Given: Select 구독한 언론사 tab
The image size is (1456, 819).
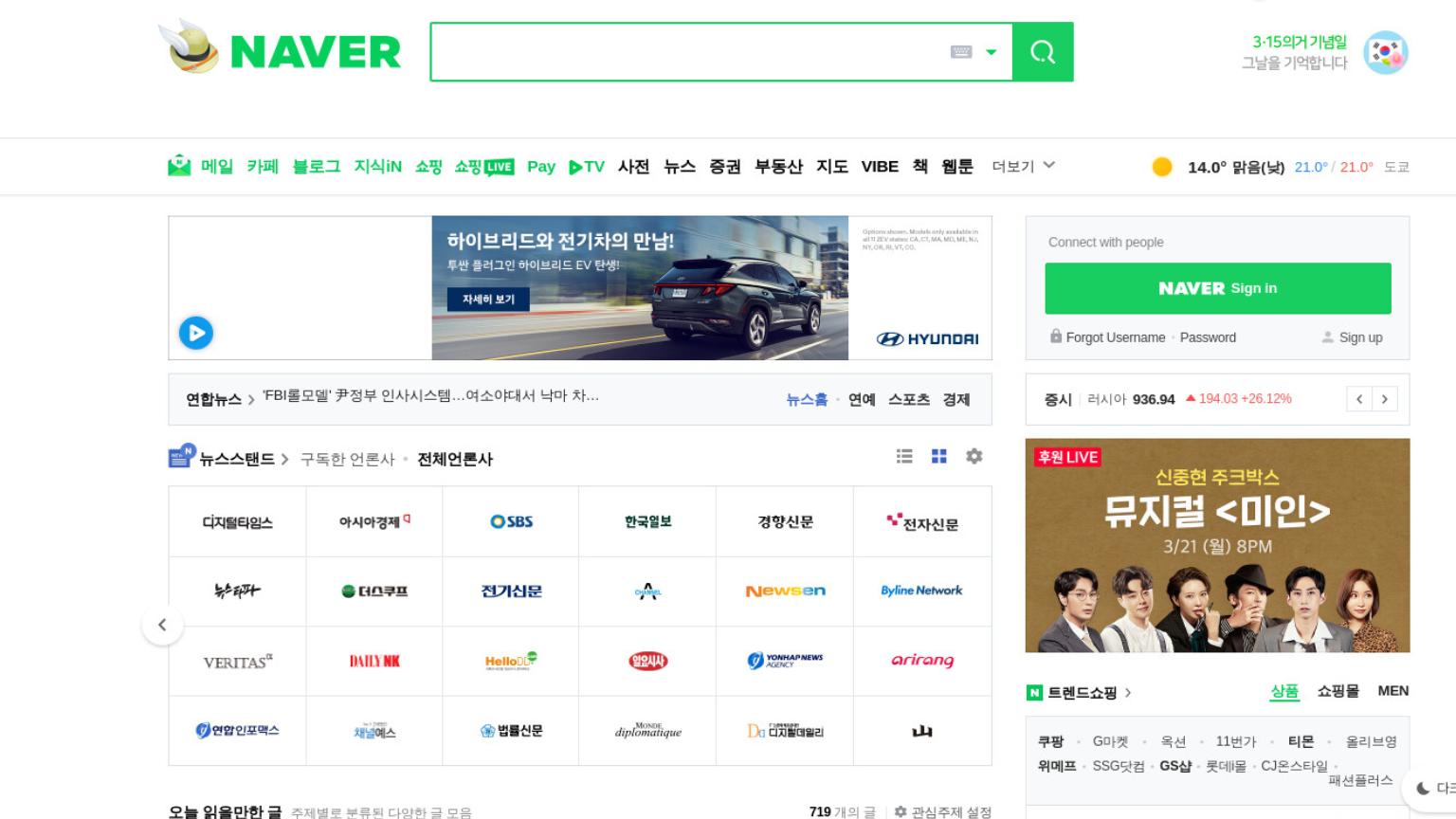Looking at the screenshot, I should (347, 459).
